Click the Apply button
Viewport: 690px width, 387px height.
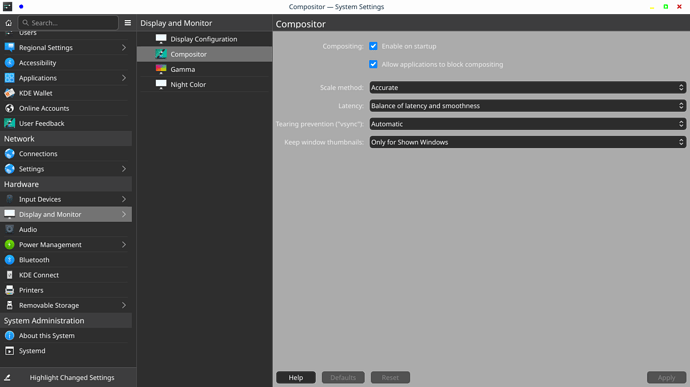coord(666,378)
